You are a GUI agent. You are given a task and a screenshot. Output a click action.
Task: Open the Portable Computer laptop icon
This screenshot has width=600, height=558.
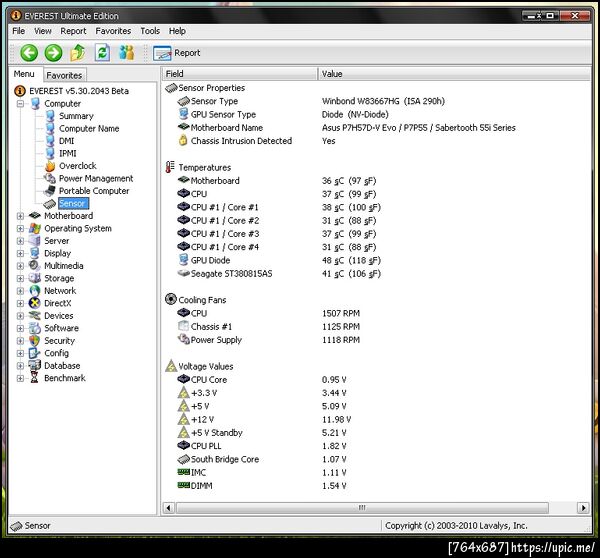pos(50,191)
